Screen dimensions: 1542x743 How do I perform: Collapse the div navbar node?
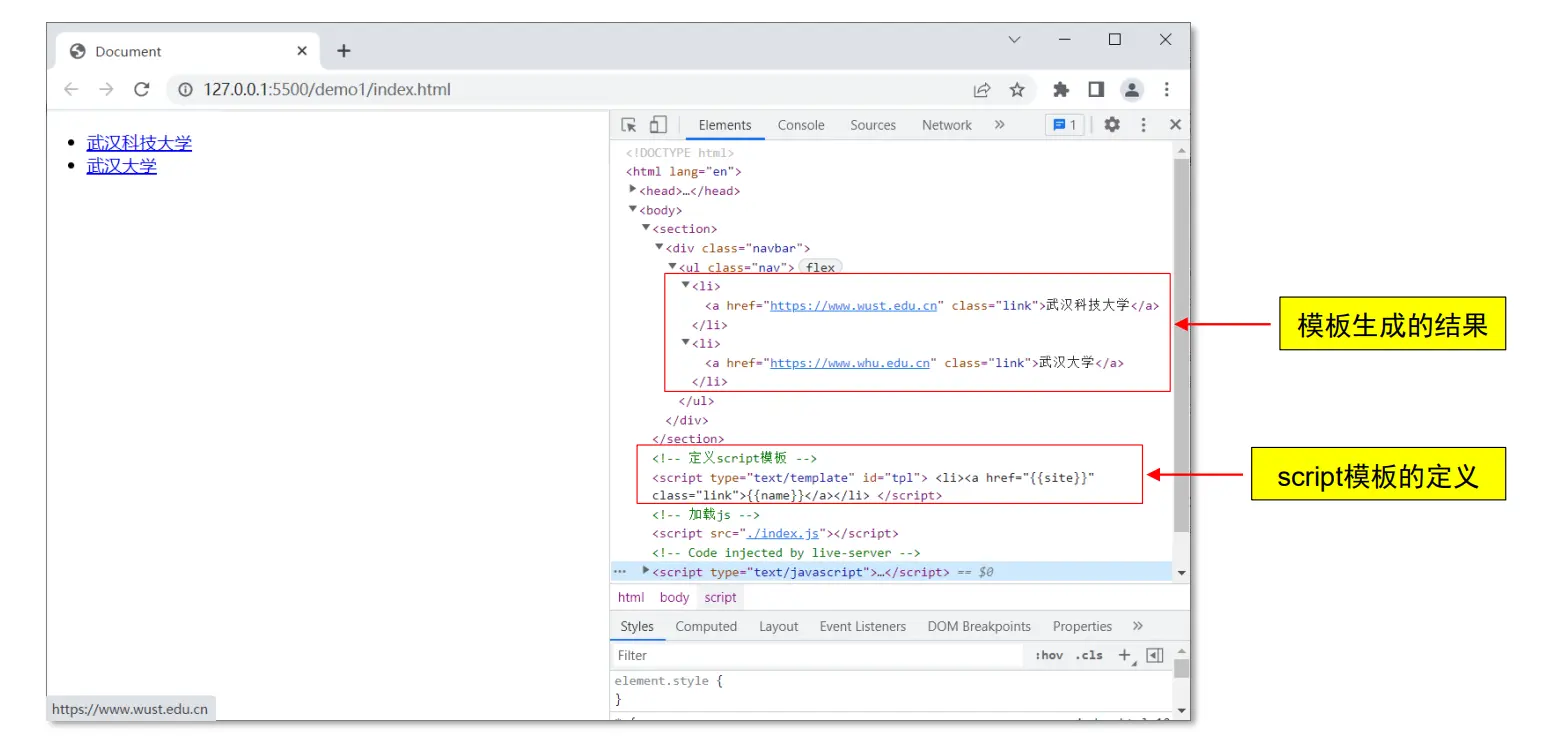click(659, 247)
